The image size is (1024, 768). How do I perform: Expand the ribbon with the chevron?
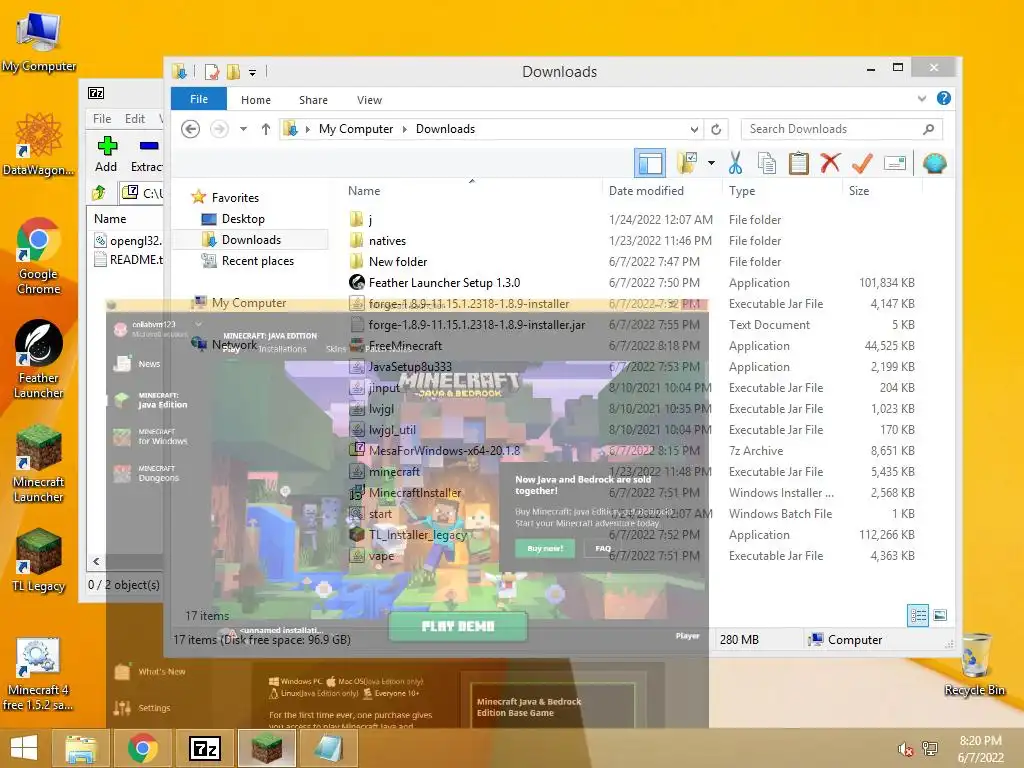click(922, 99)
